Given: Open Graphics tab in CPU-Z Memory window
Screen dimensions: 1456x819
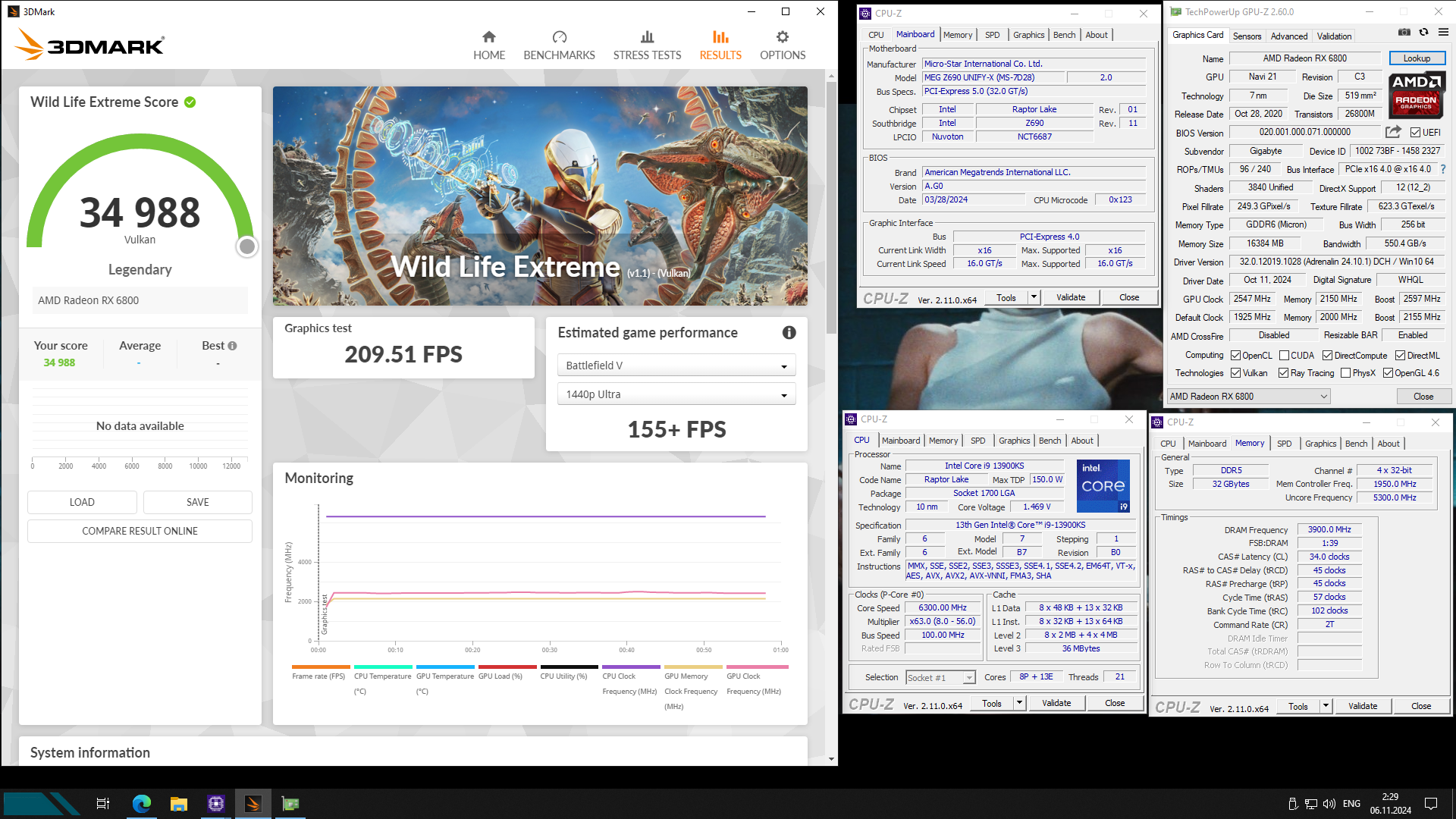Looking at the screenshot, I should [1320, 444].
